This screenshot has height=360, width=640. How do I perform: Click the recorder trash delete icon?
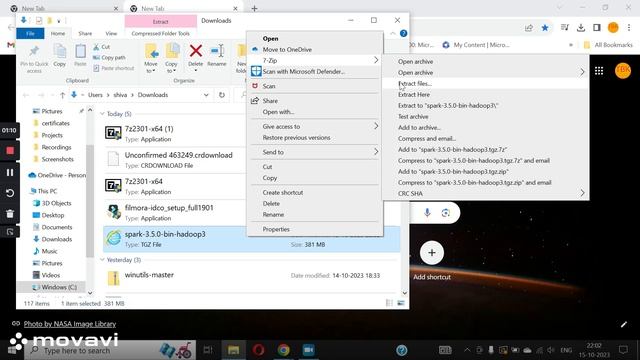pos(10,213)
